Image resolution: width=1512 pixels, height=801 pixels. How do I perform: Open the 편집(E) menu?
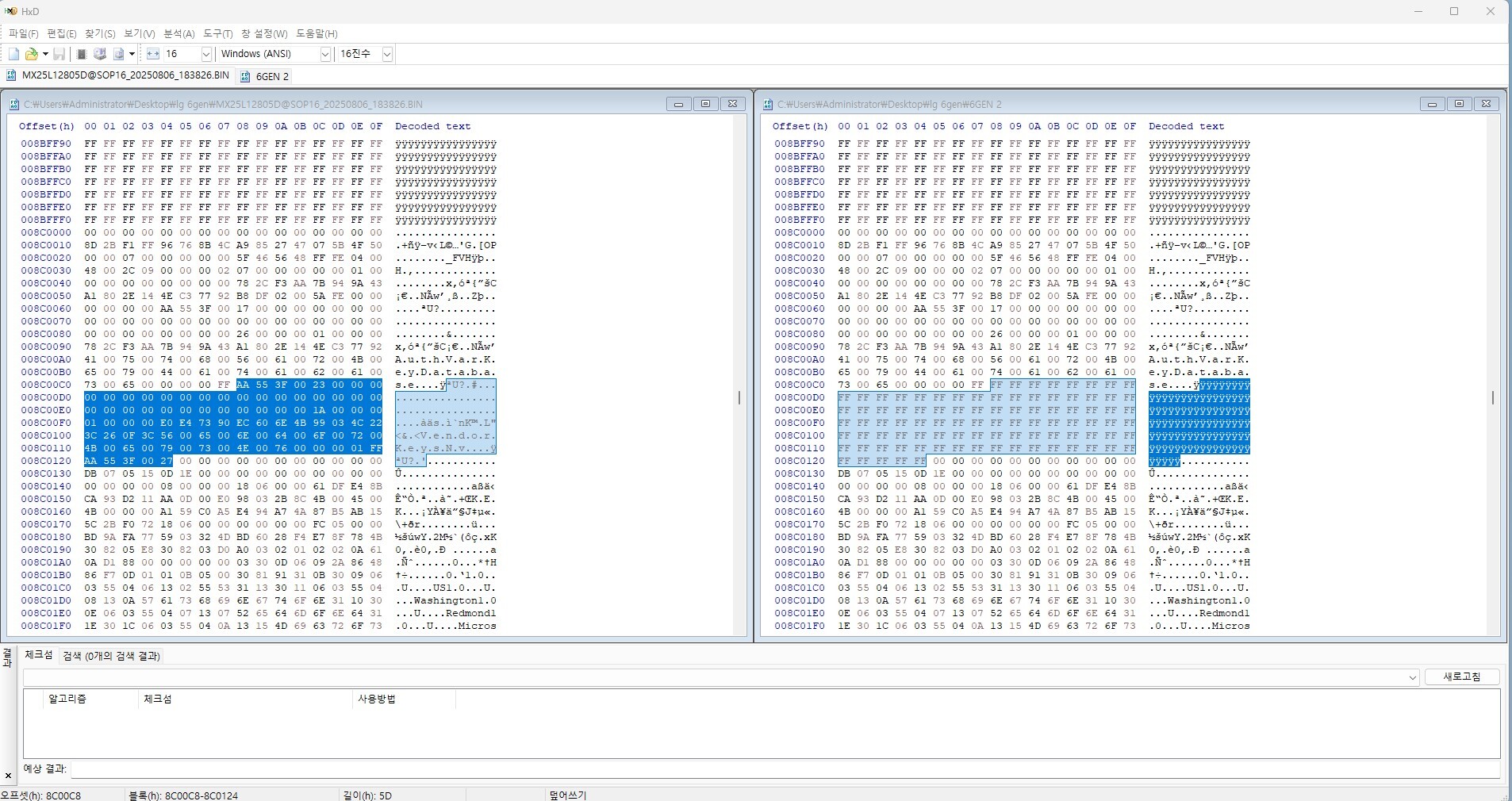click(x=62, y=33)
